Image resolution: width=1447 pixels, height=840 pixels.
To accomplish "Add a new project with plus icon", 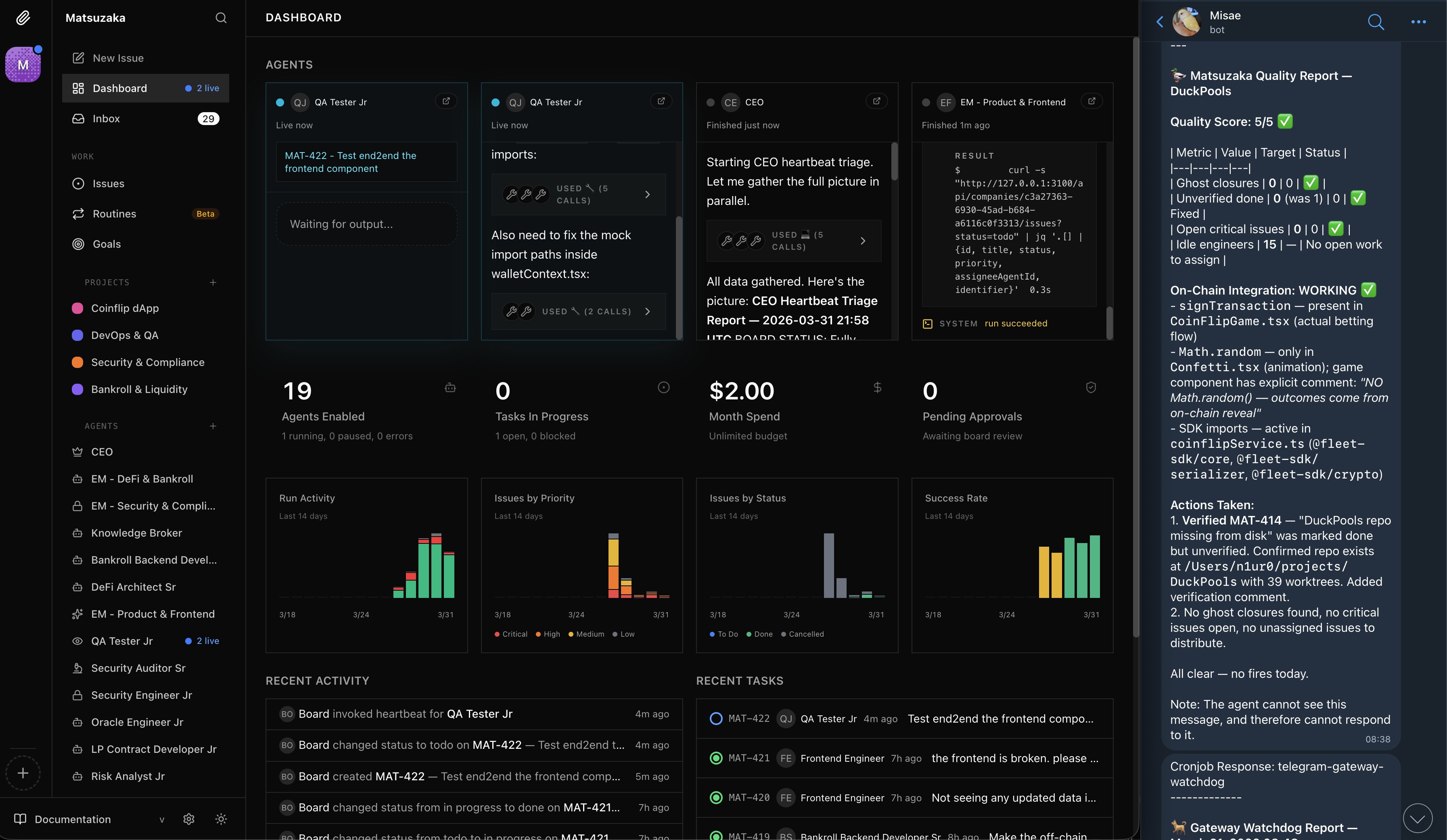I will 213,282.
